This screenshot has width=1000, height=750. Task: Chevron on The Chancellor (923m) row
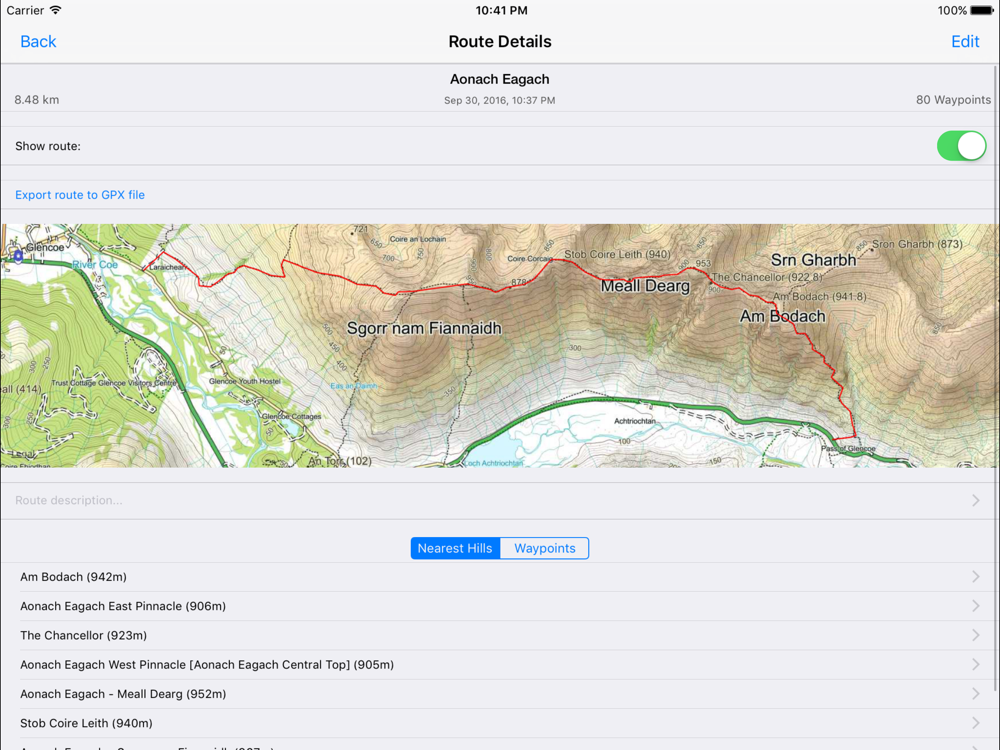tap(976, 636)
